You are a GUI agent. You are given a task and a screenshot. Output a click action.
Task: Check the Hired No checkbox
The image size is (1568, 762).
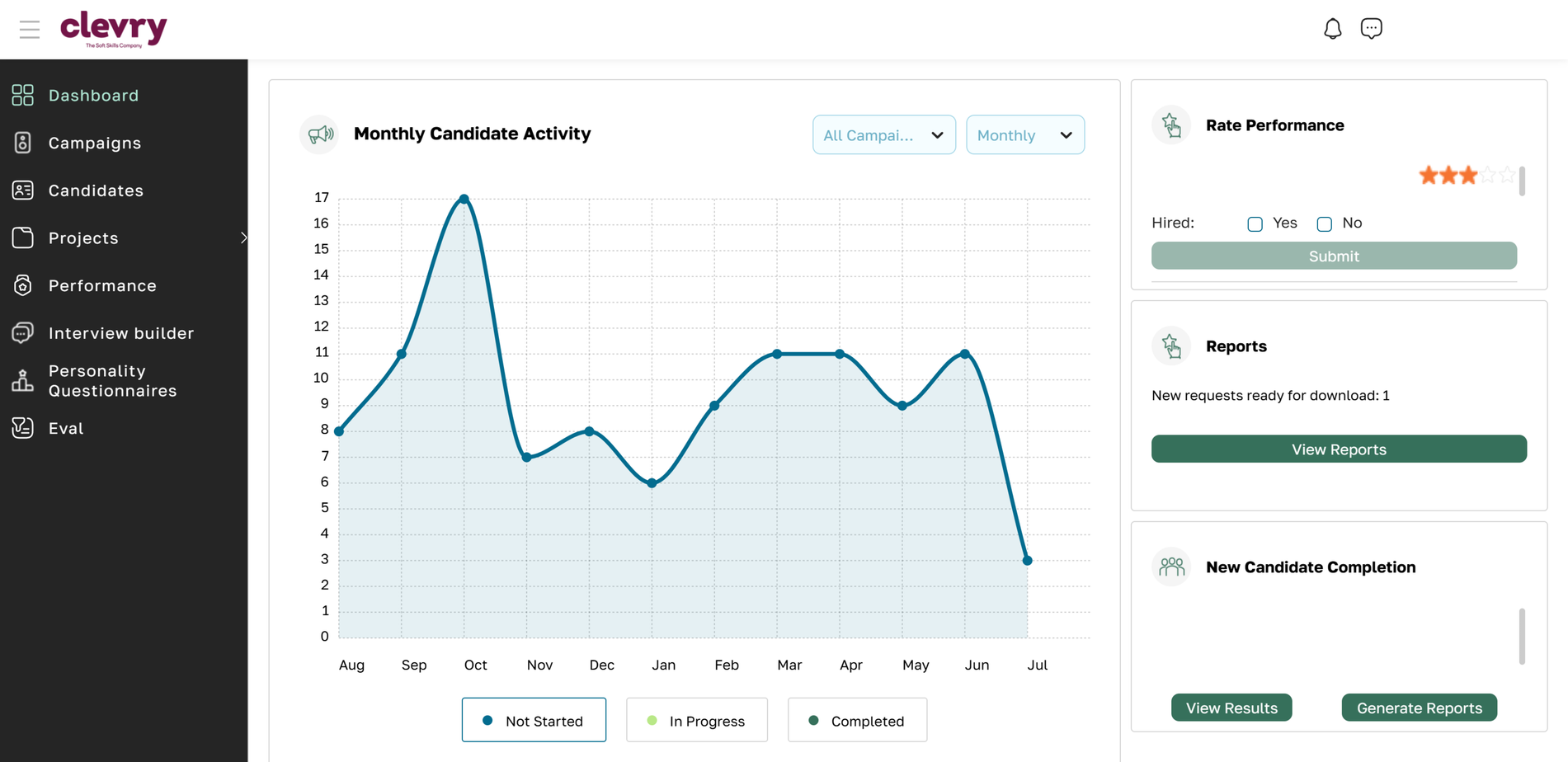coord(1324,223)
